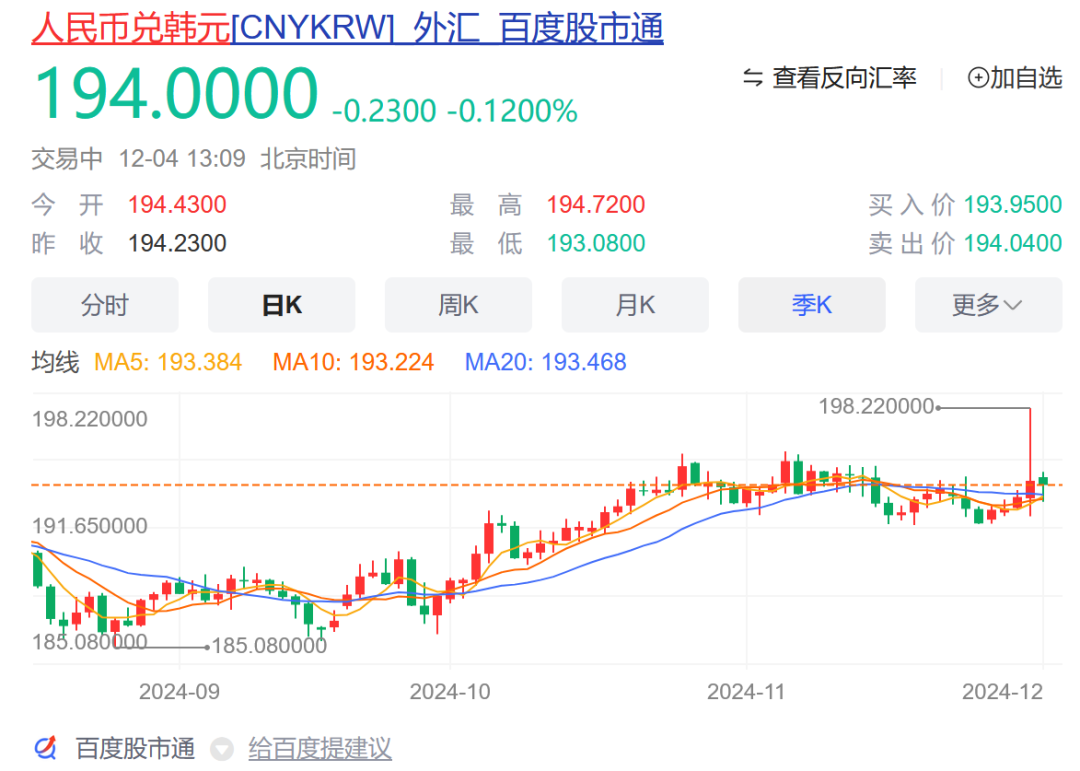Click the 191.650000 y-axis label
The height and width of the screenshot is (771, 1080).
(90, 526)
